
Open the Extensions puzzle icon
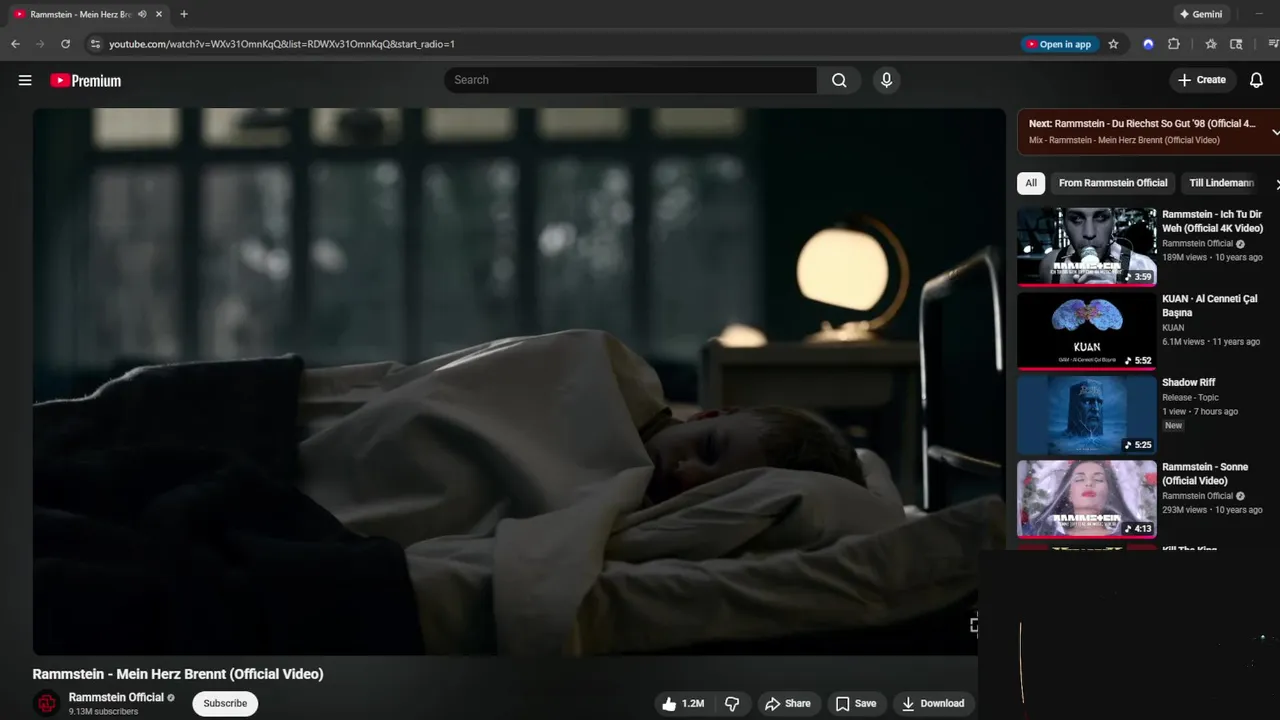coord(1174,44)
